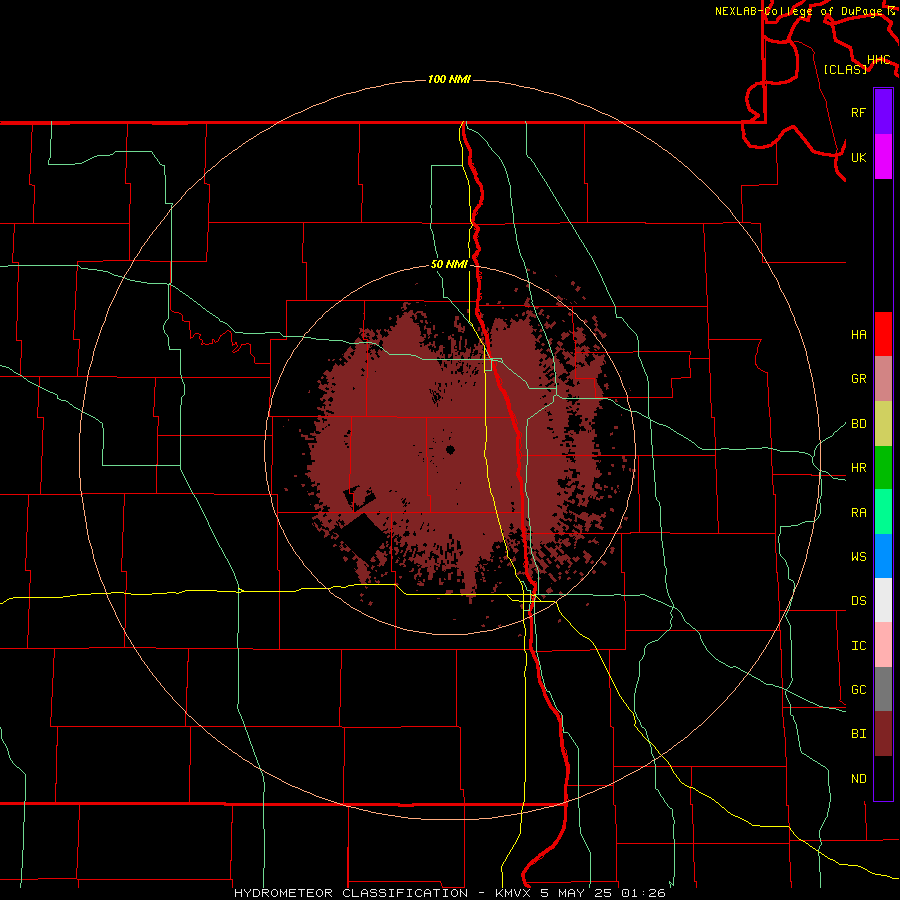This screenshot has width=900, height=900.
Task: Click the BI legend label
Action: click(858, 734)
